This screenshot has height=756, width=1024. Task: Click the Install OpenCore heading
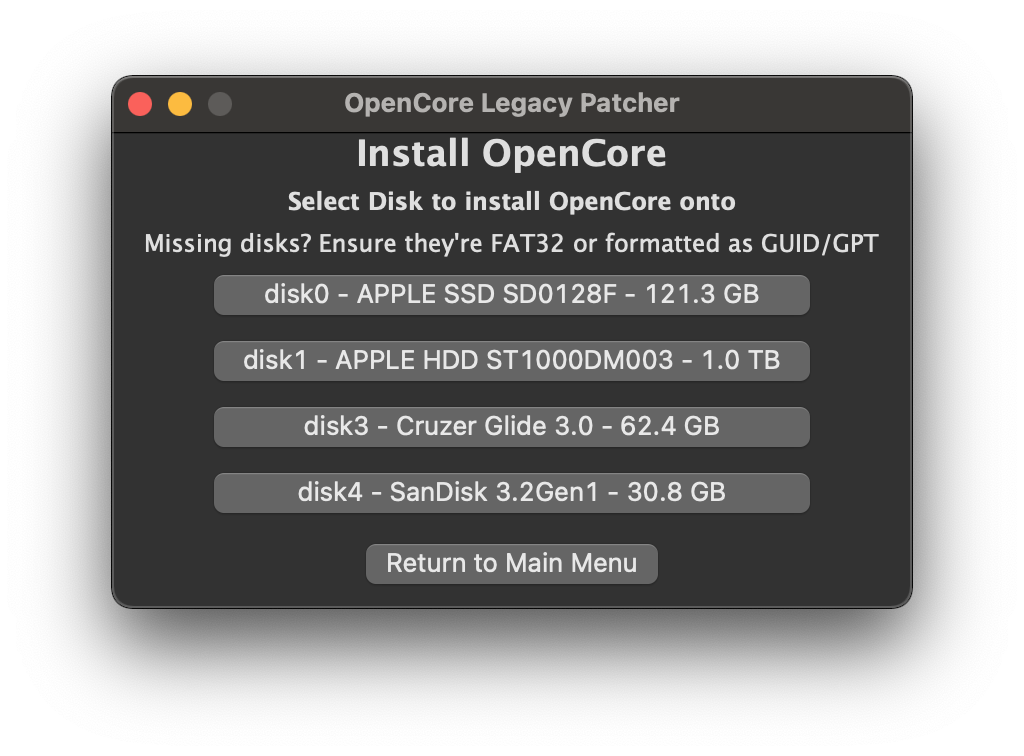[x=511, y=153]
